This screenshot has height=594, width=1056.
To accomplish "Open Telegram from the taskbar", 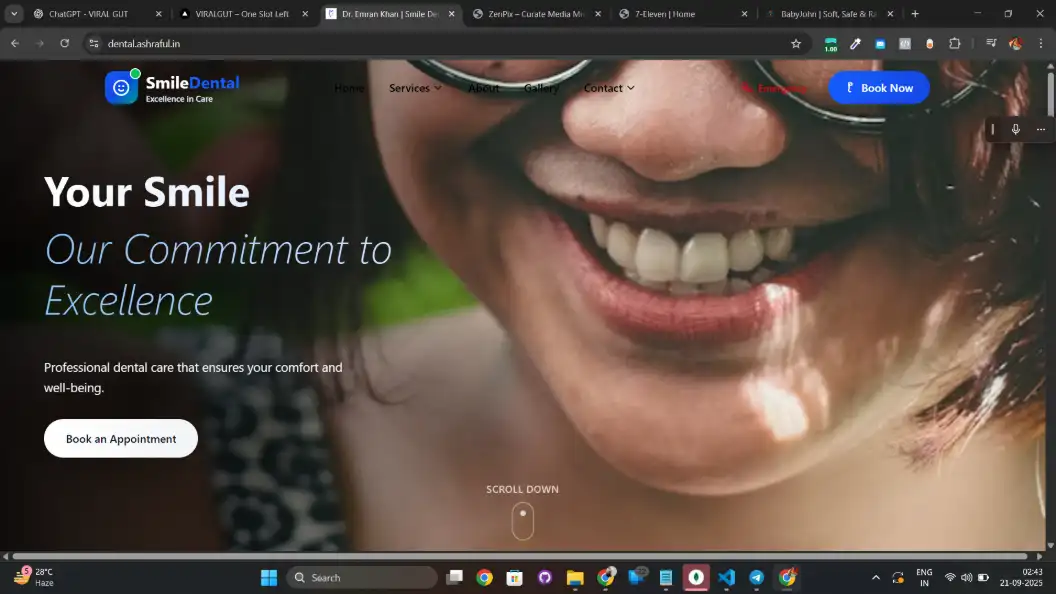I will click(756, 578).
